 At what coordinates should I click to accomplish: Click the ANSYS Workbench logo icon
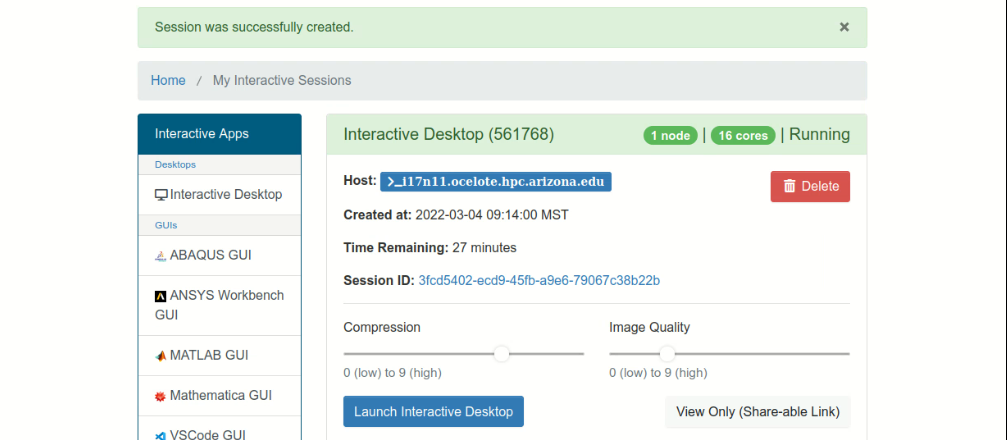(161, 296)
